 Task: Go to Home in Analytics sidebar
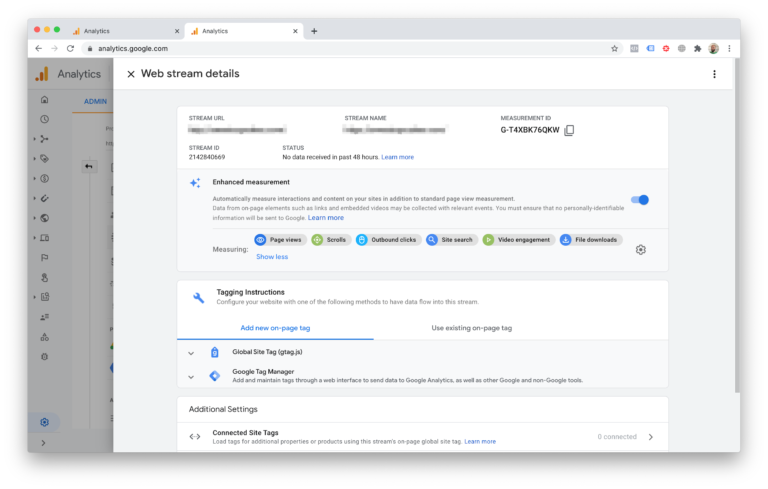[x=45, y=99]
